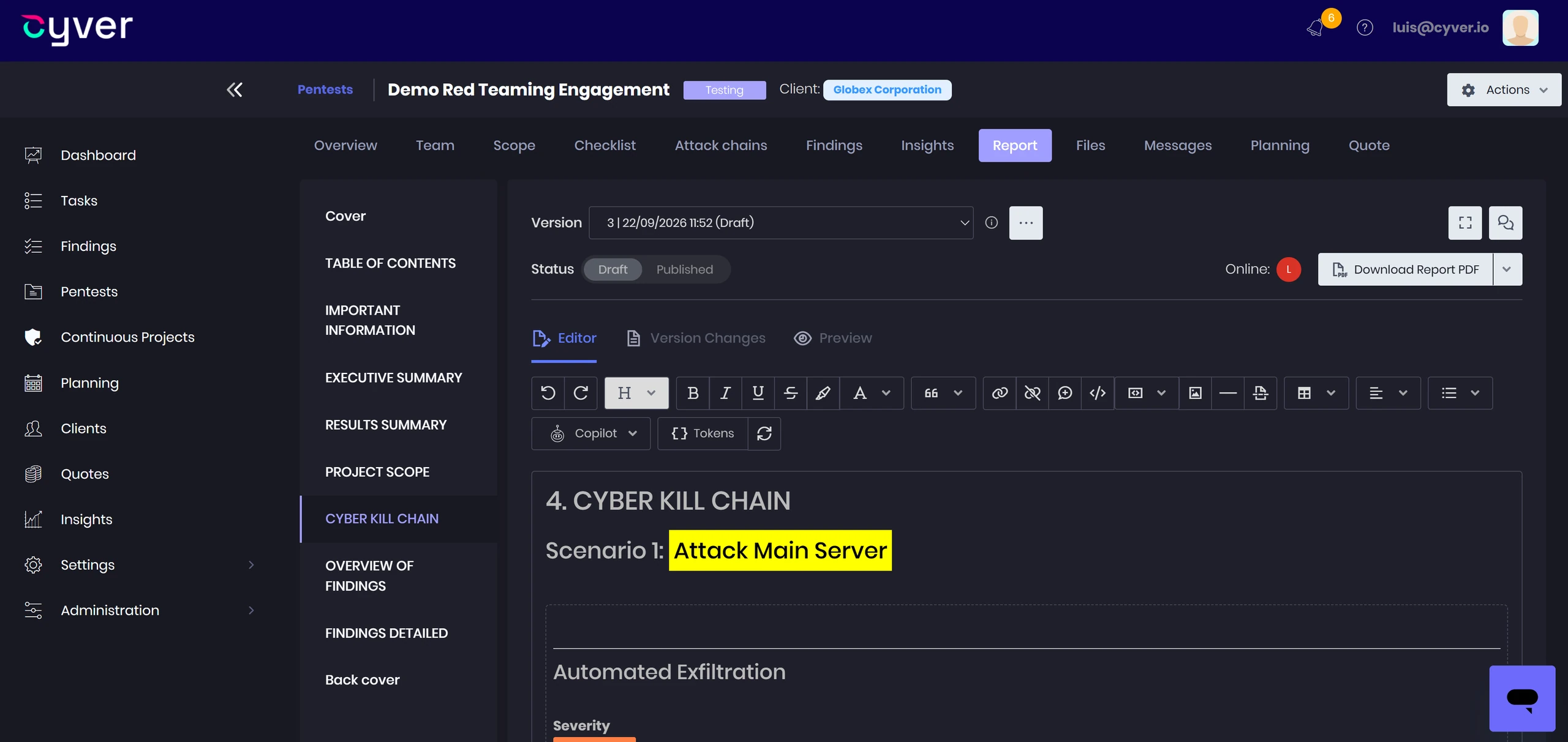Open the Attack chains tab
The width and height of the screenshot is (1568, 742).
tap(721, 145)
